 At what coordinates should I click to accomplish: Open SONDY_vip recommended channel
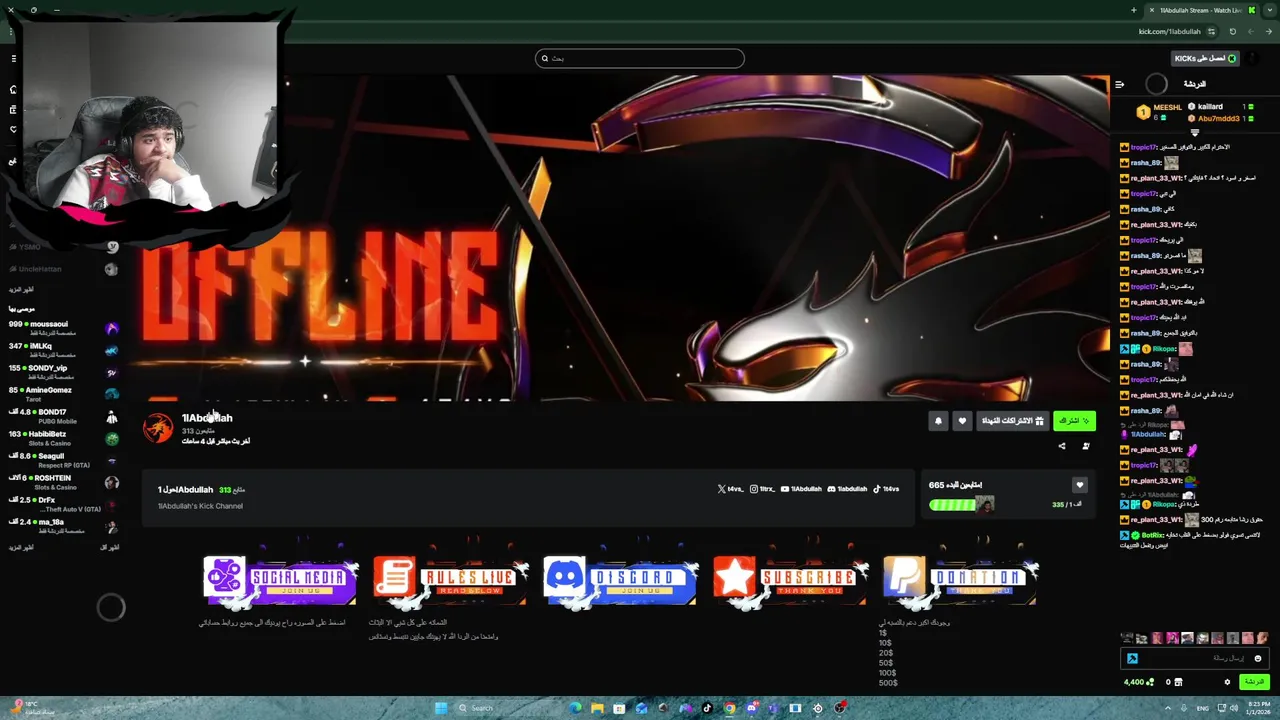click(62, 372)
